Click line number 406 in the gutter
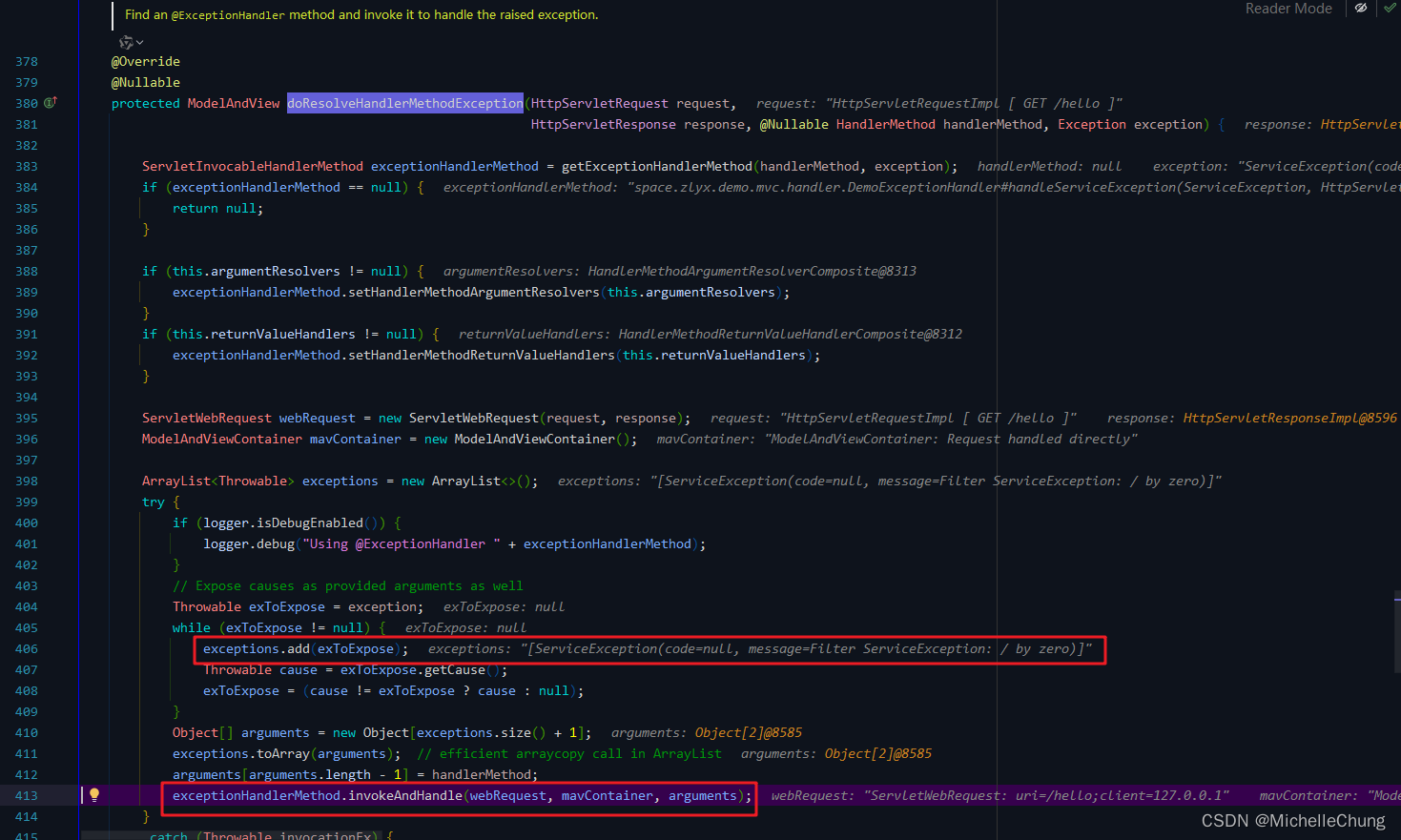Viewport: 1401px width, 840px height. click(27, 648)
